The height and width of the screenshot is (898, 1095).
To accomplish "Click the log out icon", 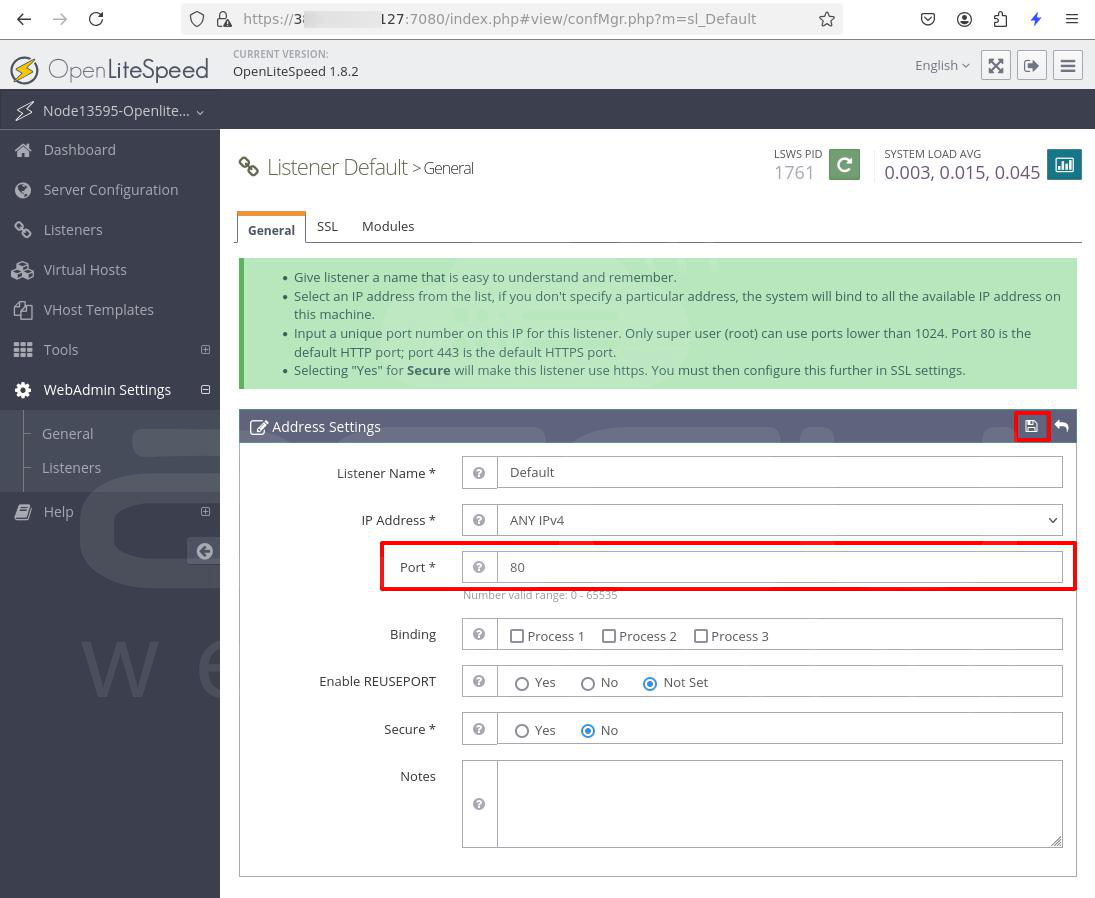I will [1031, 66].
